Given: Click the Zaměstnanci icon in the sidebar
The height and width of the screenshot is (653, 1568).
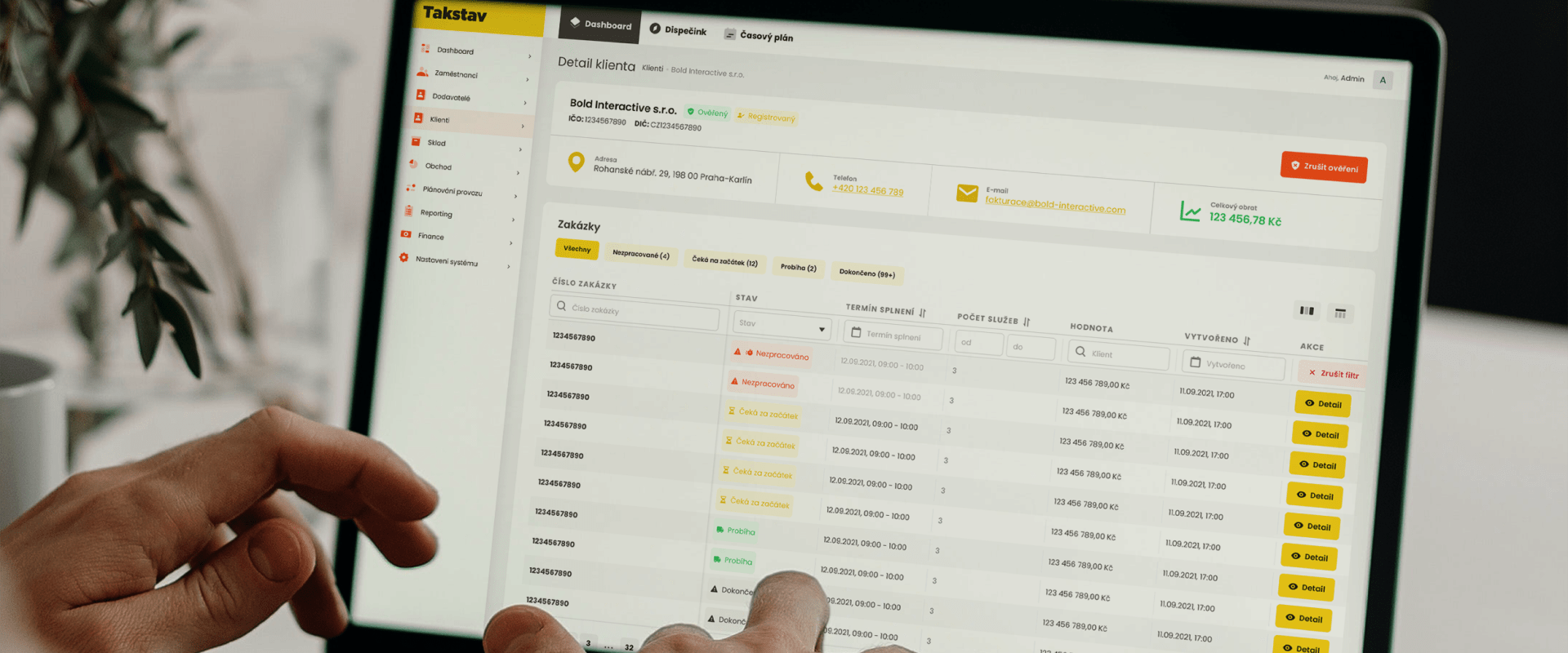Looking at the screenshot, I should (422, 72).
